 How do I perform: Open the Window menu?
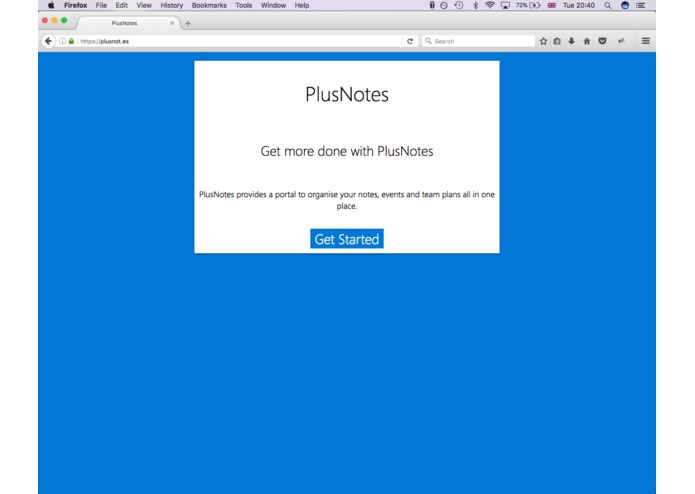pos(273,5)
